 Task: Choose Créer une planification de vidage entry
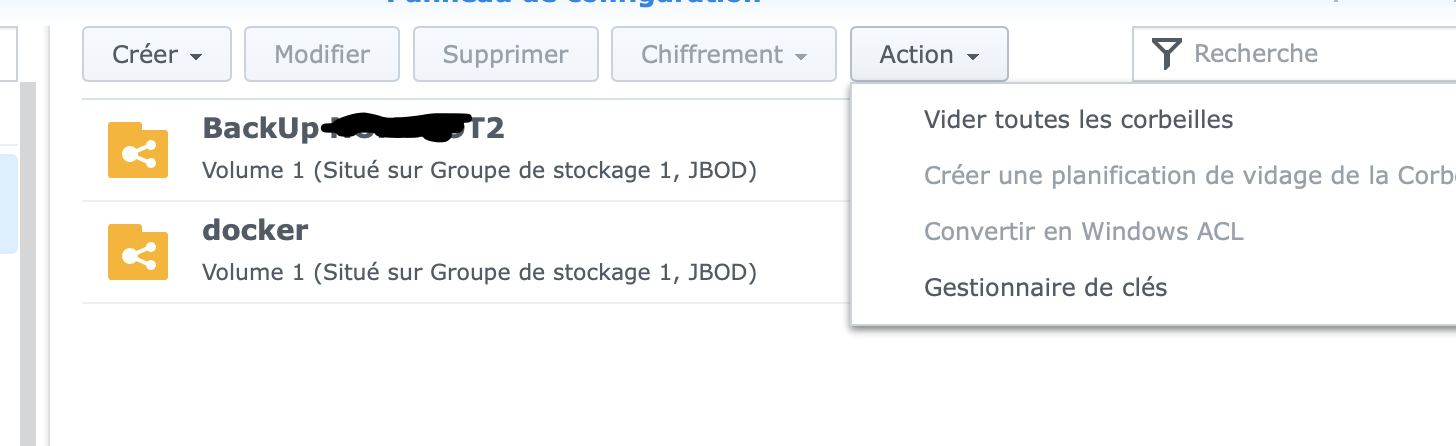[1189, 176]
